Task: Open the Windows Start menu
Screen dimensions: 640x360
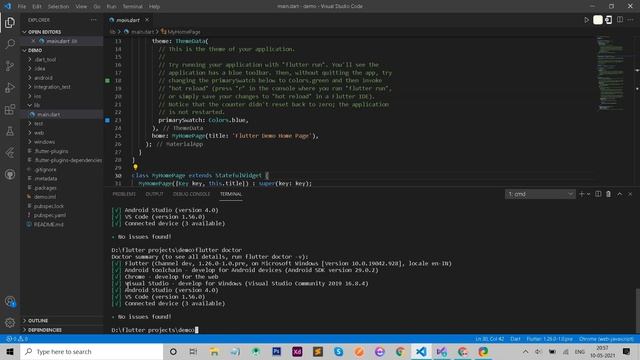Action: 10,351
